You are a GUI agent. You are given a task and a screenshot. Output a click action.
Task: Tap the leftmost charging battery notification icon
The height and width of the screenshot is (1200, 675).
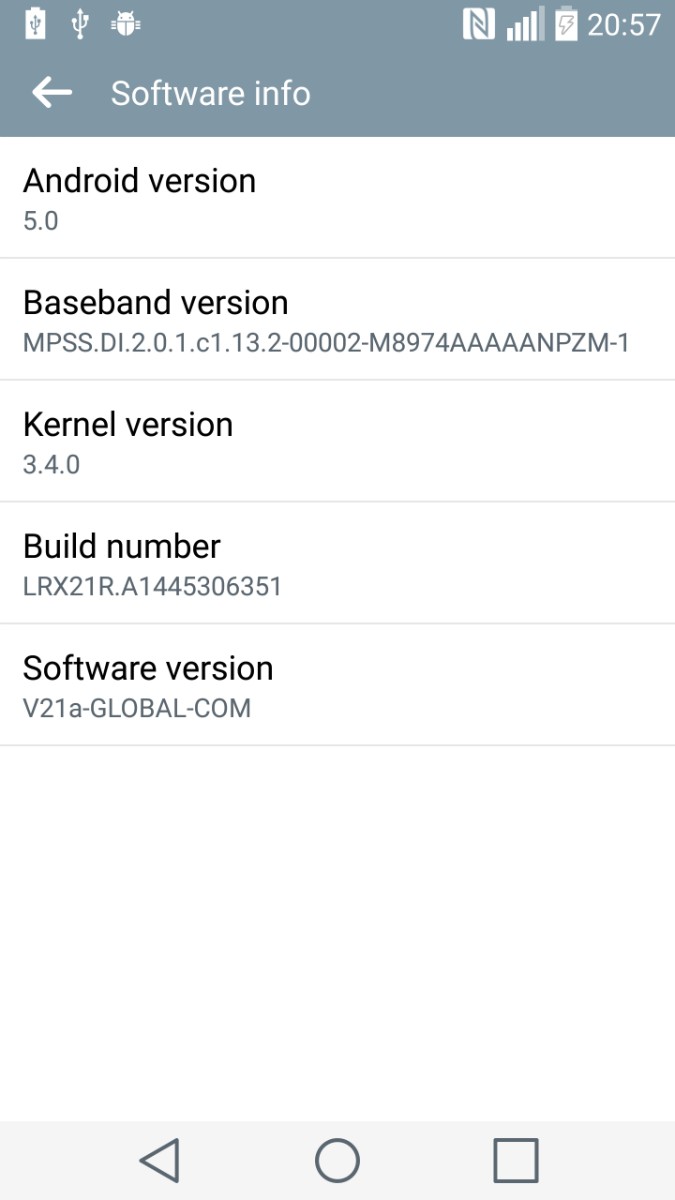(36, 24)
